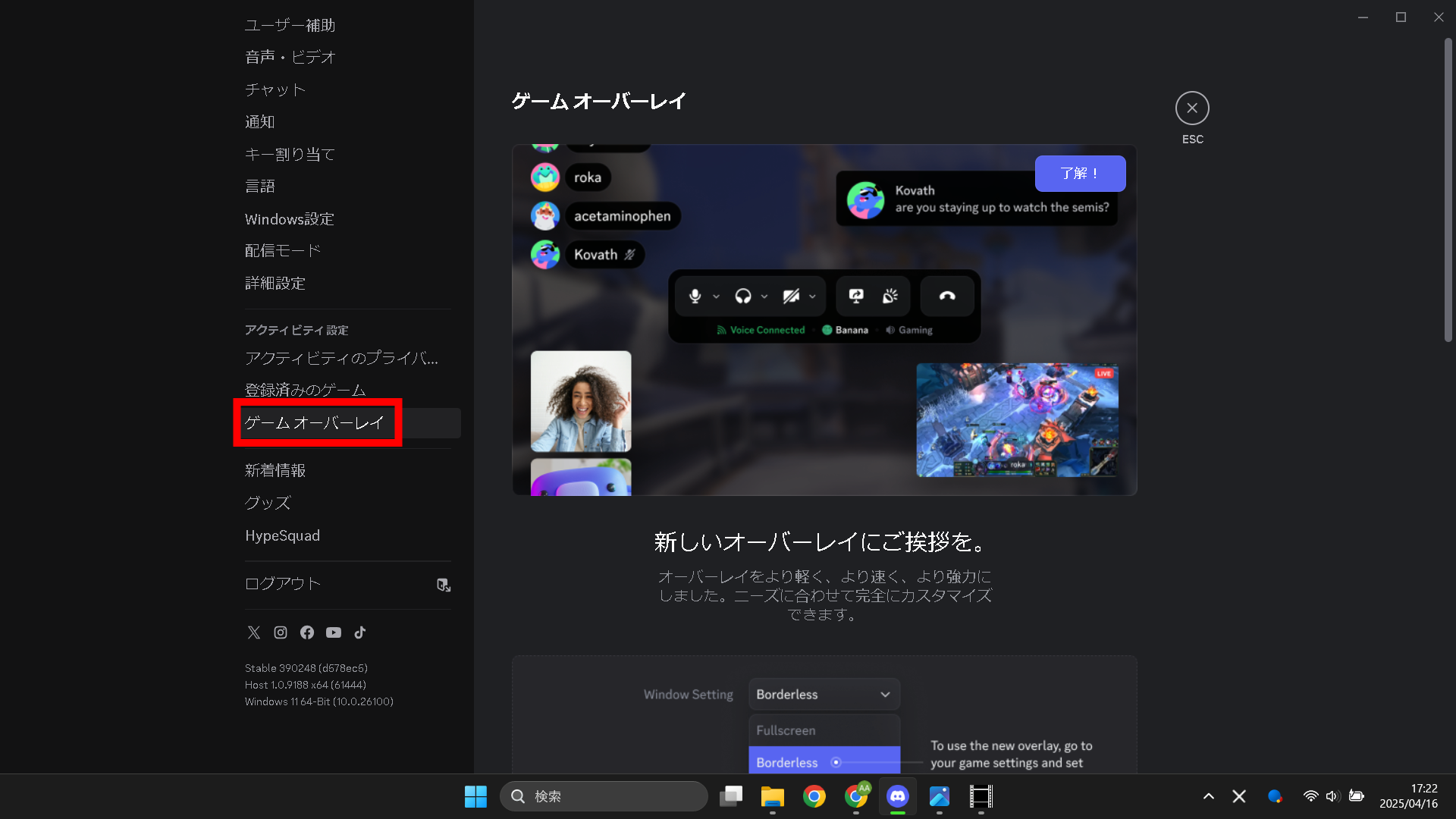1456x819 pixels.
Task: Click the screen share icon in overlay preview
Action: [x=856, y=296]
